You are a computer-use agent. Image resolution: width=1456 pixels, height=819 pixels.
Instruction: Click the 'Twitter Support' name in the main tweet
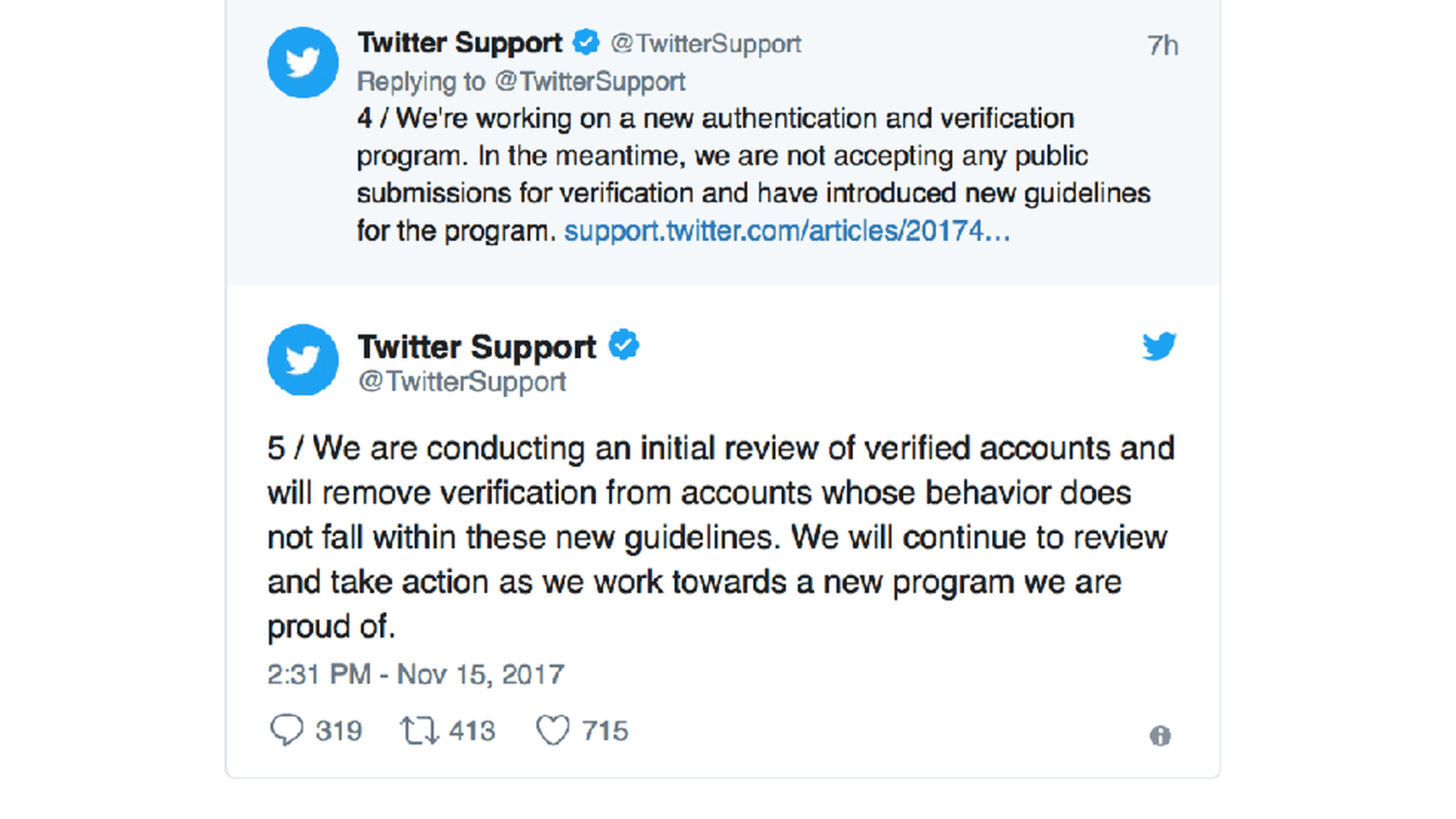(x=476, y=347)
